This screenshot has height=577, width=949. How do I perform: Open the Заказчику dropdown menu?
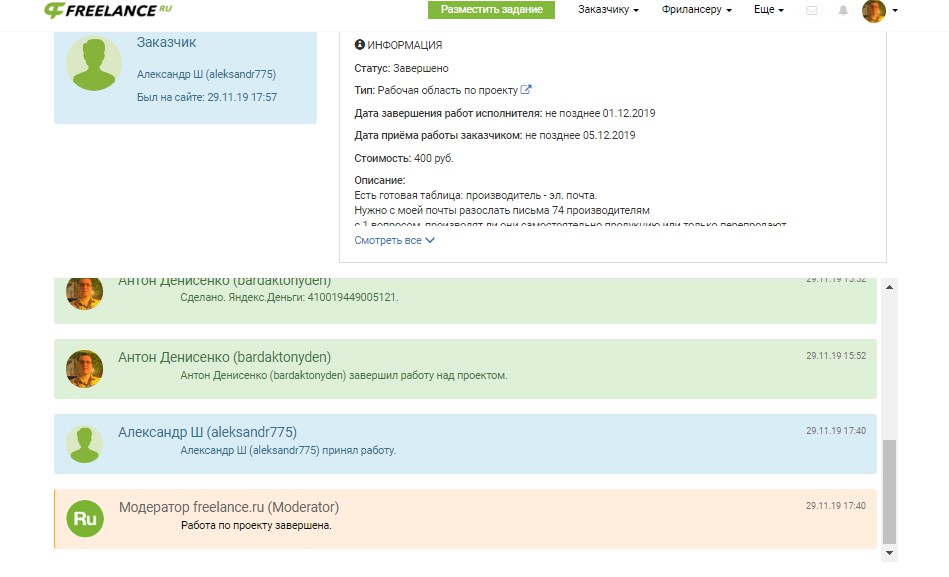pyautogui.click(x=608, y=10)
